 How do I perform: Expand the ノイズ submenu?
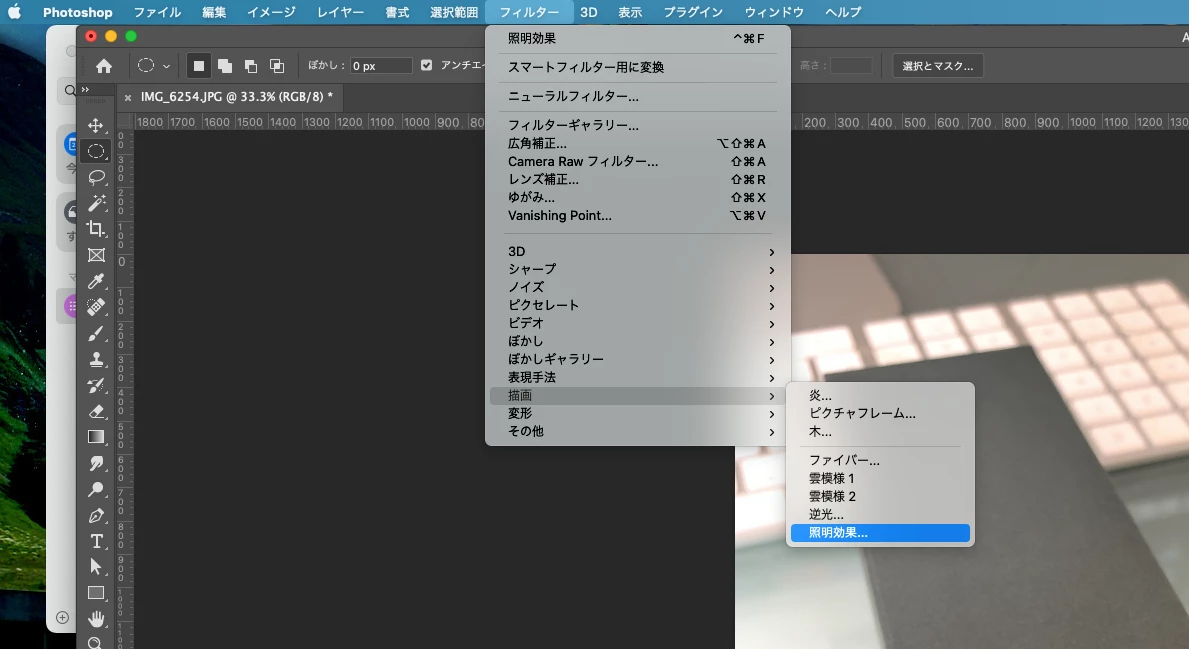click(x=638, y=287)
